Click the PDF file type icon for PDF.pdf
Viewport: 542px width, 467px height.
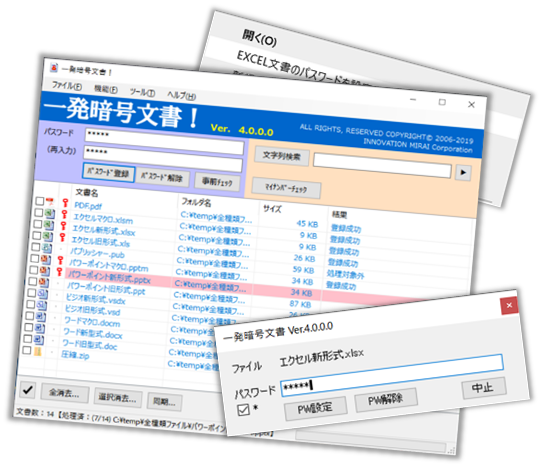(x=50, y=202)
